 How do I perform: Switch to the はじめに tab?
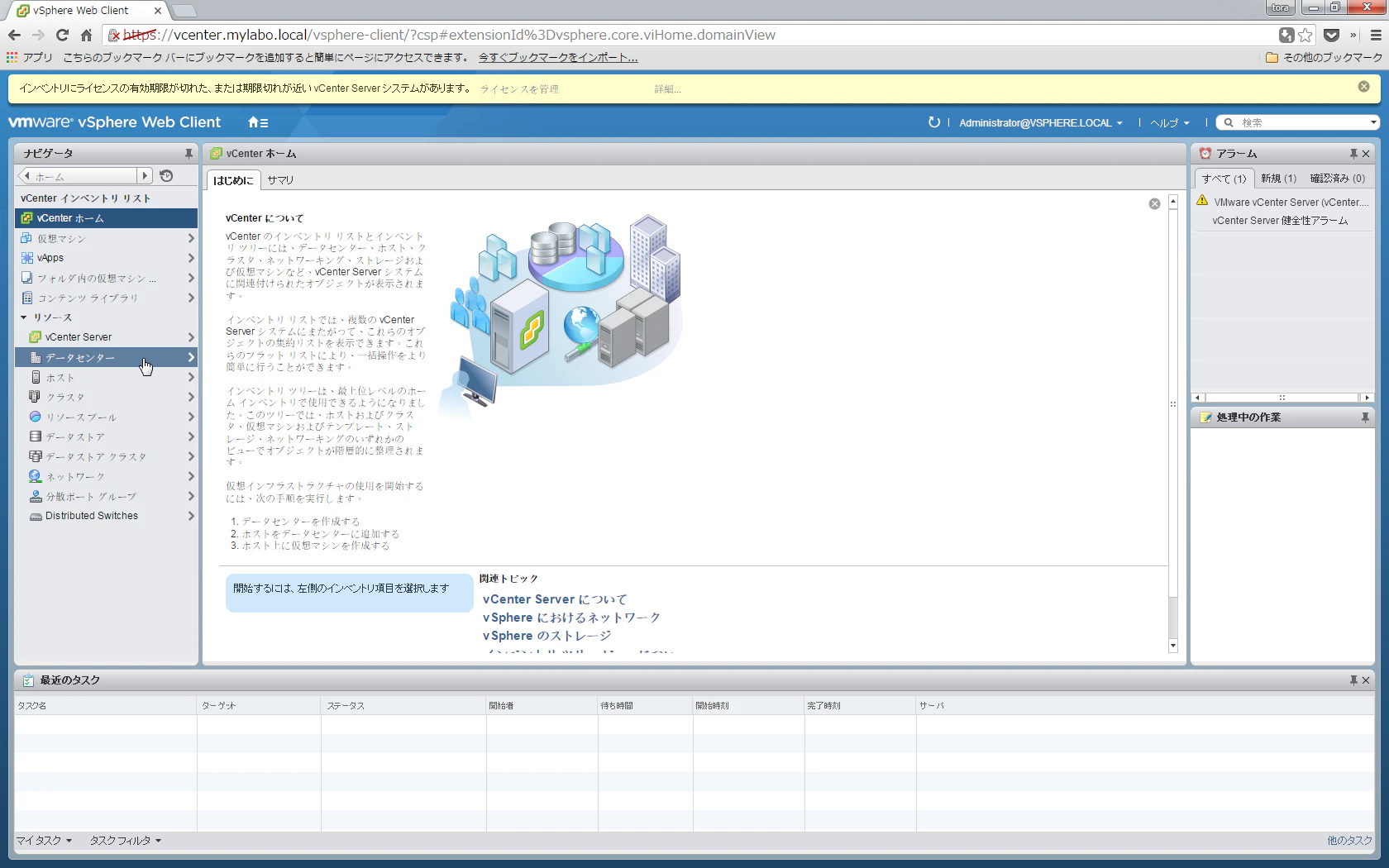click(233, 180)
